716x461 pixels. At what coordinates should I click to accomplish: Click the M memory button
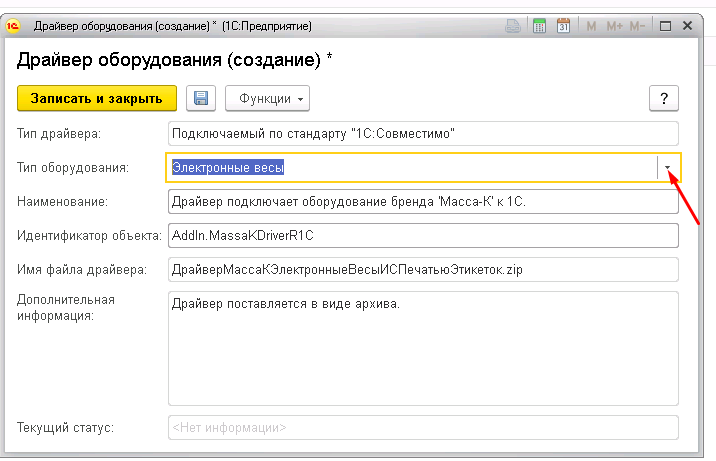coord(591,26)
